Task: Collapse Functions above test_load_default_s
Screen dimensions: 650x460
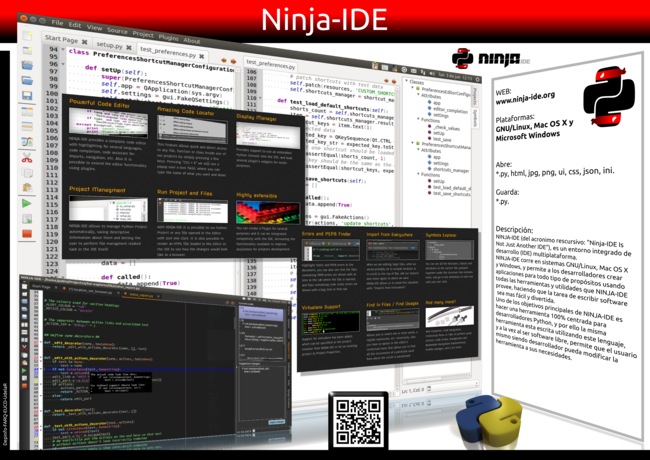Action: pyautogui.click(x=418, y=174)
